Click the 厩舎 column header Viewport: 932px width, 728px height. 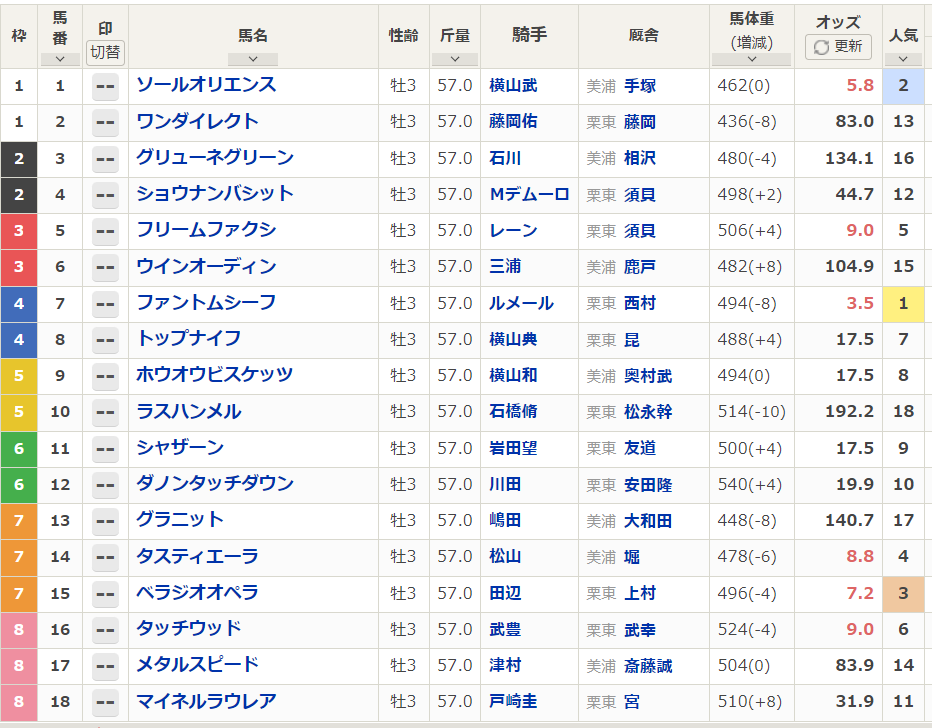pyautogui.click(x=644, y=36)
